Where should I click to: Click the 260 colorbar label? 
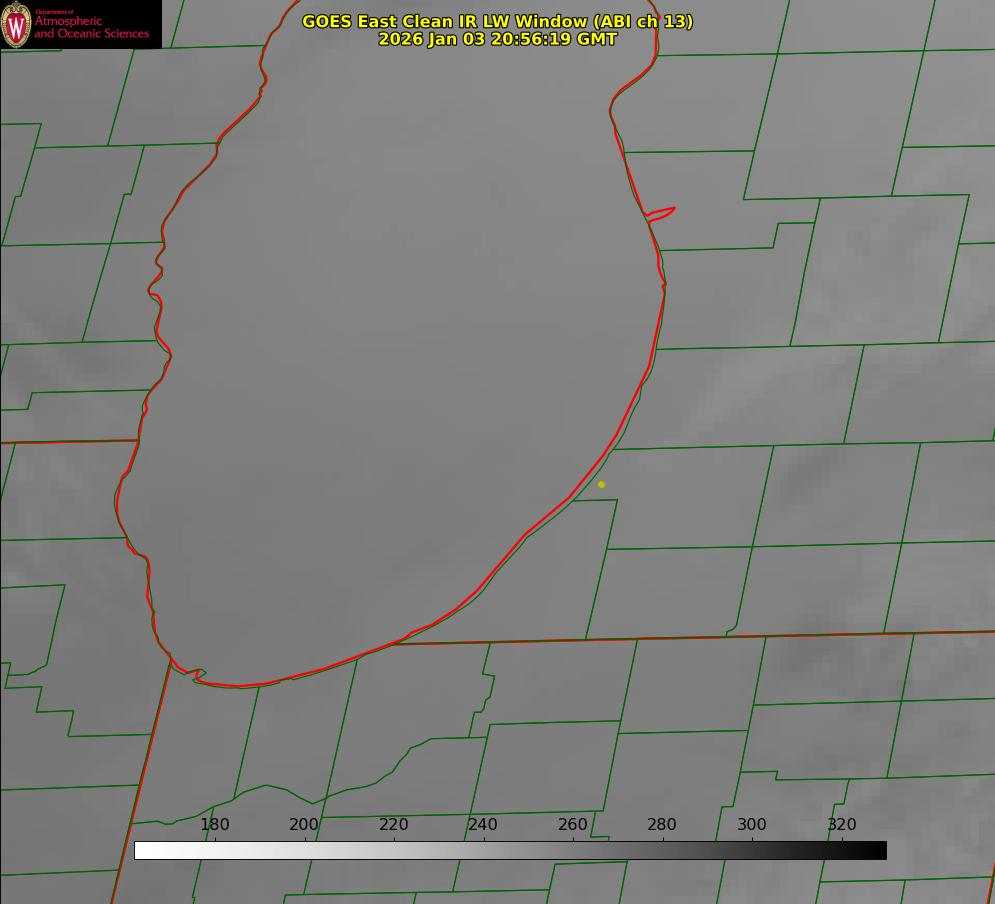[x=572, y=824]
